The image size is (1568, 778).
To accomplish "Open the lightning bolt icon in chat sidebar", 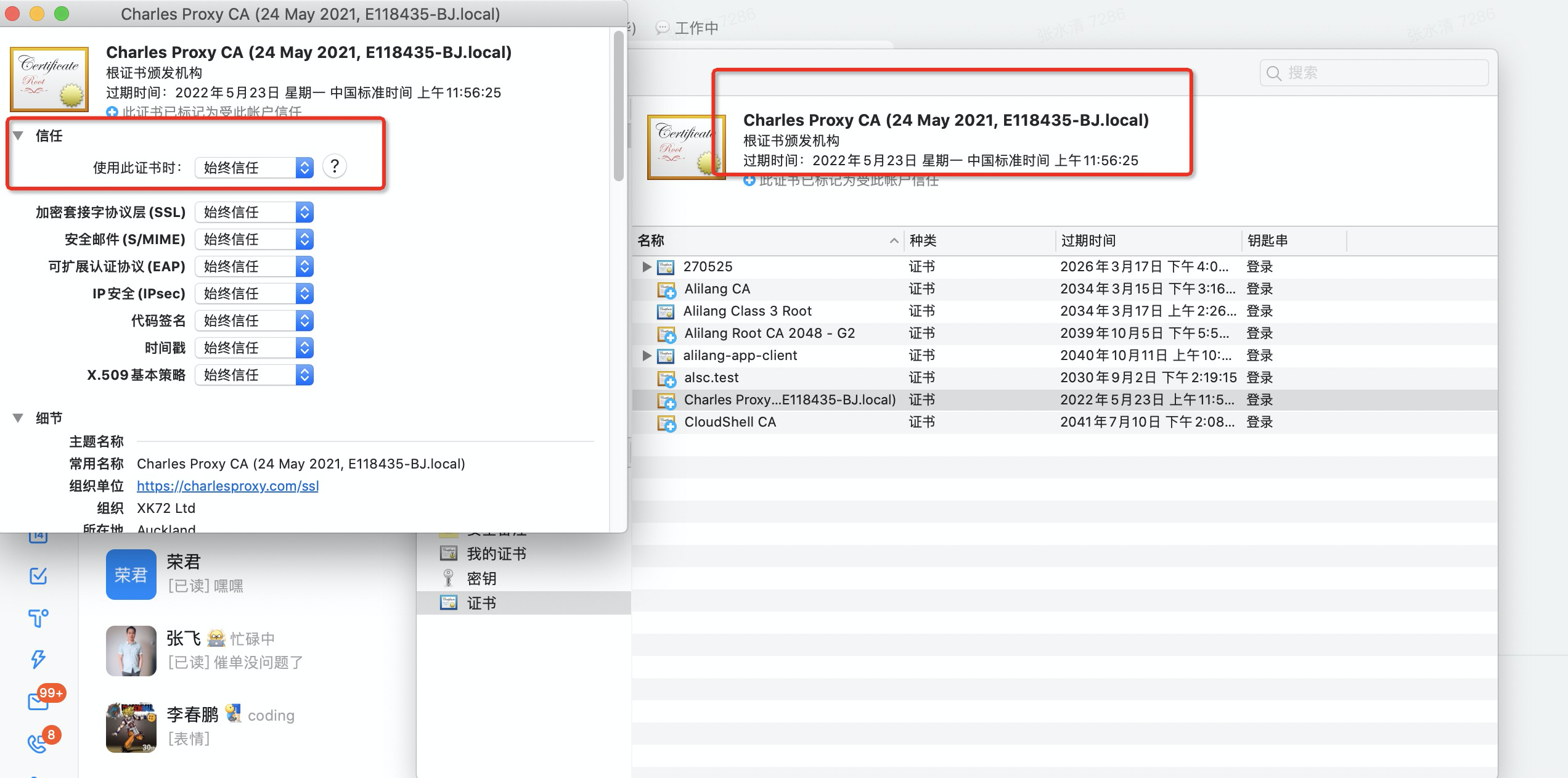I will 38,659.
